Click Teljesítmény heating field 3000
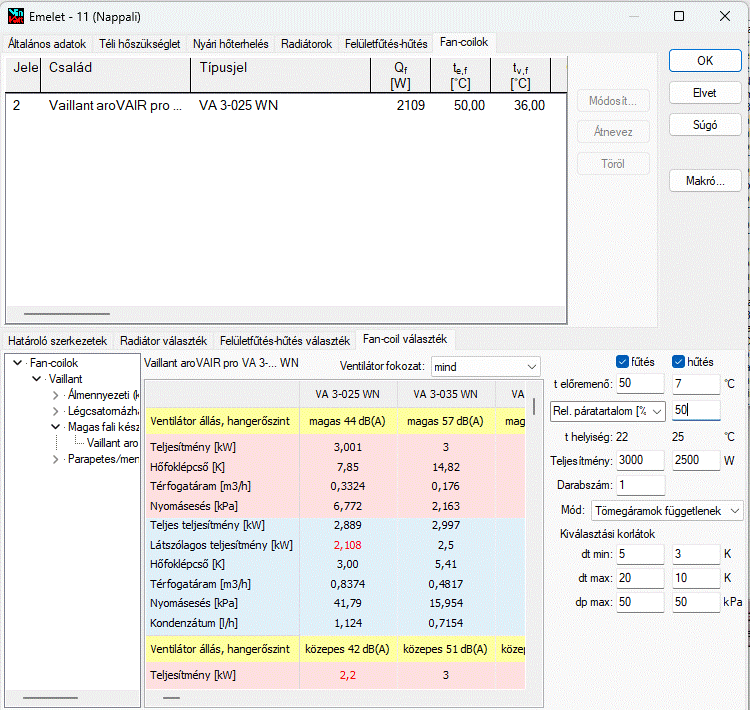Screen dimensions: 750x710 click(640, 460)
